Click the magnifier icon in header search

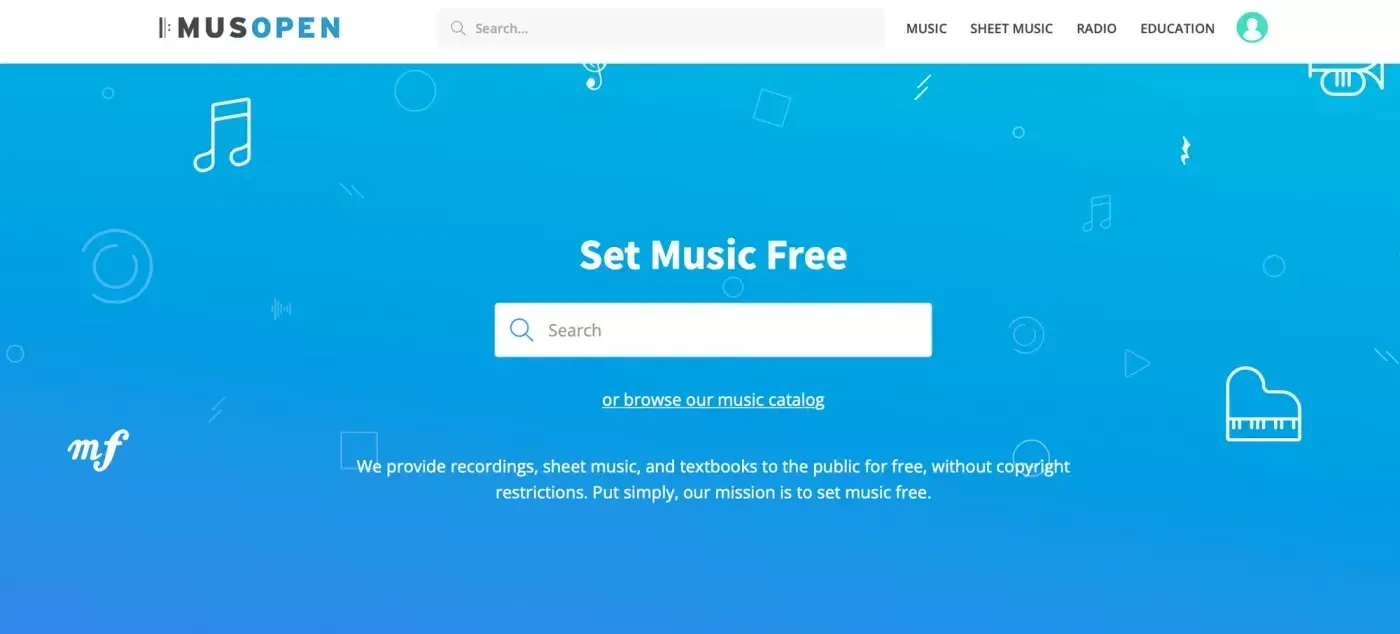click(458, 28)
